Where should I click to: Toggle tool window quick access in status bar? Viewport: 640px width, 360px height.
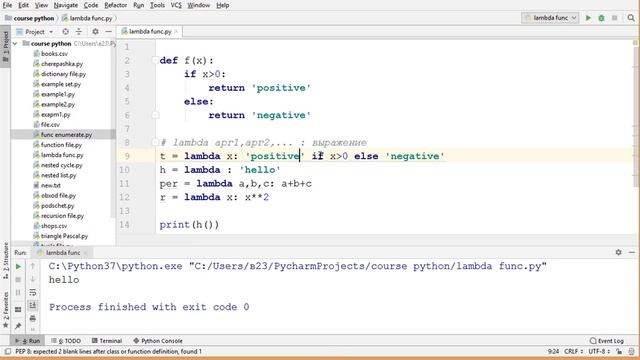[7, 351]
